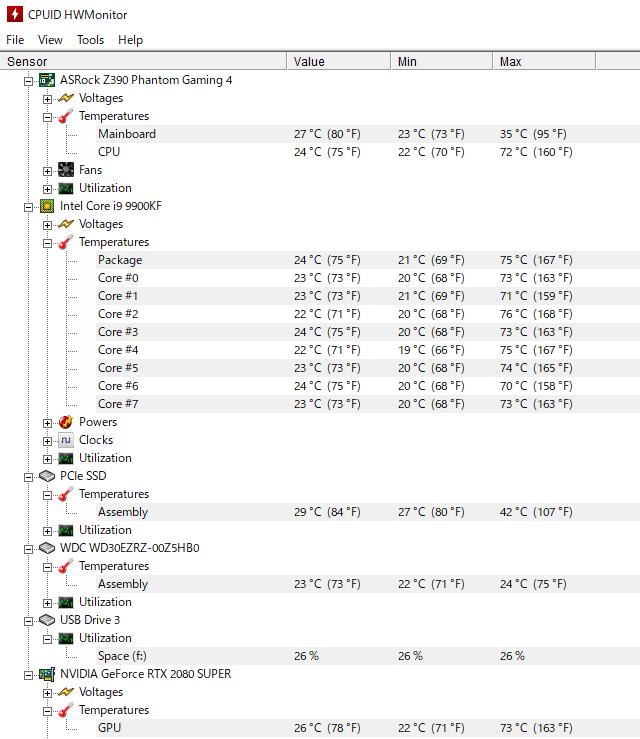Expand Voltages under ASRock Z390 motherboard
The image size is (640, 739).
47,99
